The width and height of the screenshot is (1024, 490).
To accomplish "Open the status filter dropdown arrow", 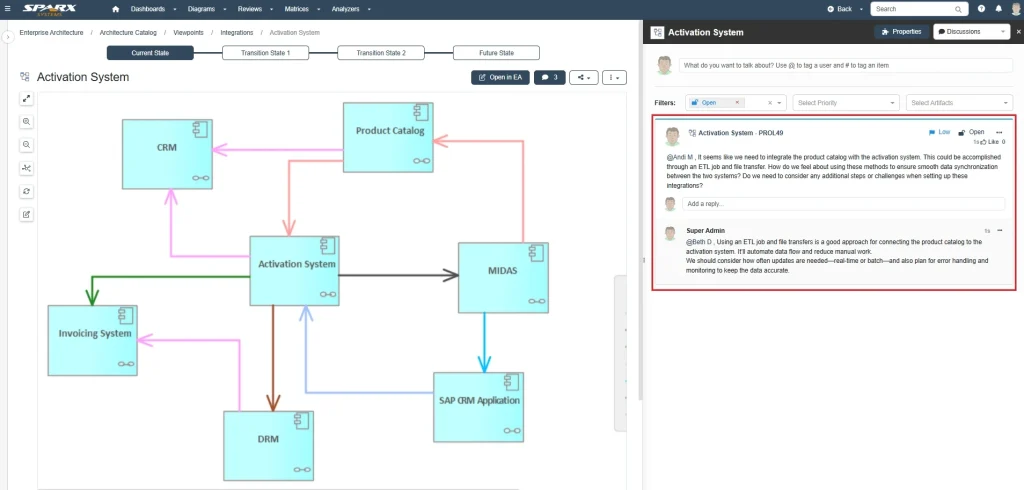I will [x=779, y=103].
